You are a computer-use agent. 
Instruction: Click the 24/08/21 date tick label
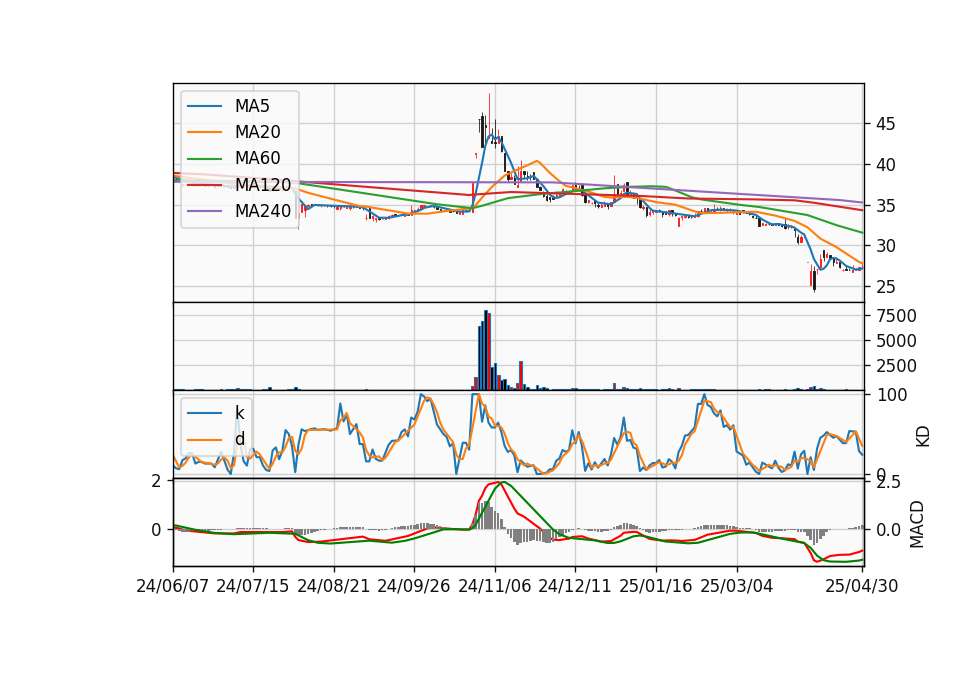pos(334,586)
